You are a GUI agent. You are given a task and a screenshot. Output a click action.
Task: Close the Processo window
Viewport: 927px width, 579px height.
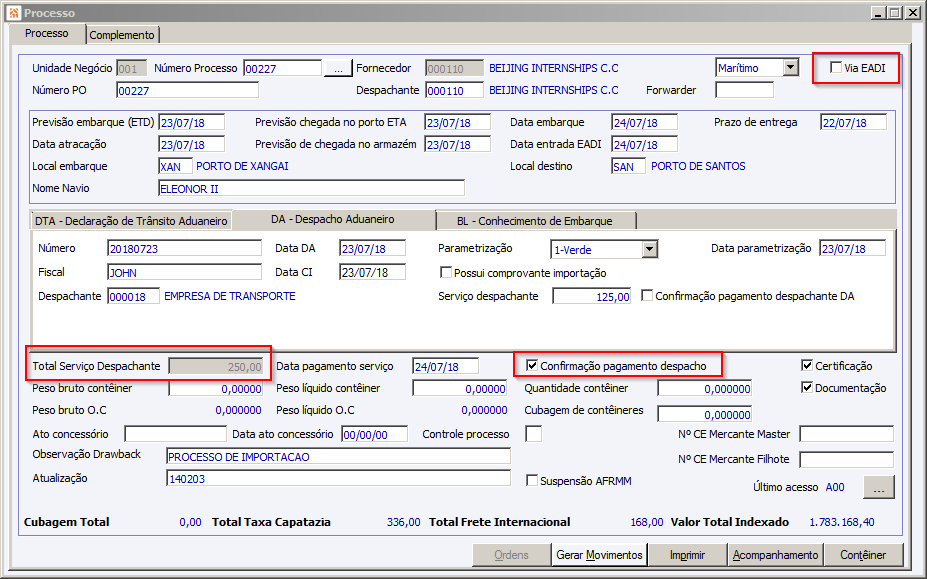(912, 12)
